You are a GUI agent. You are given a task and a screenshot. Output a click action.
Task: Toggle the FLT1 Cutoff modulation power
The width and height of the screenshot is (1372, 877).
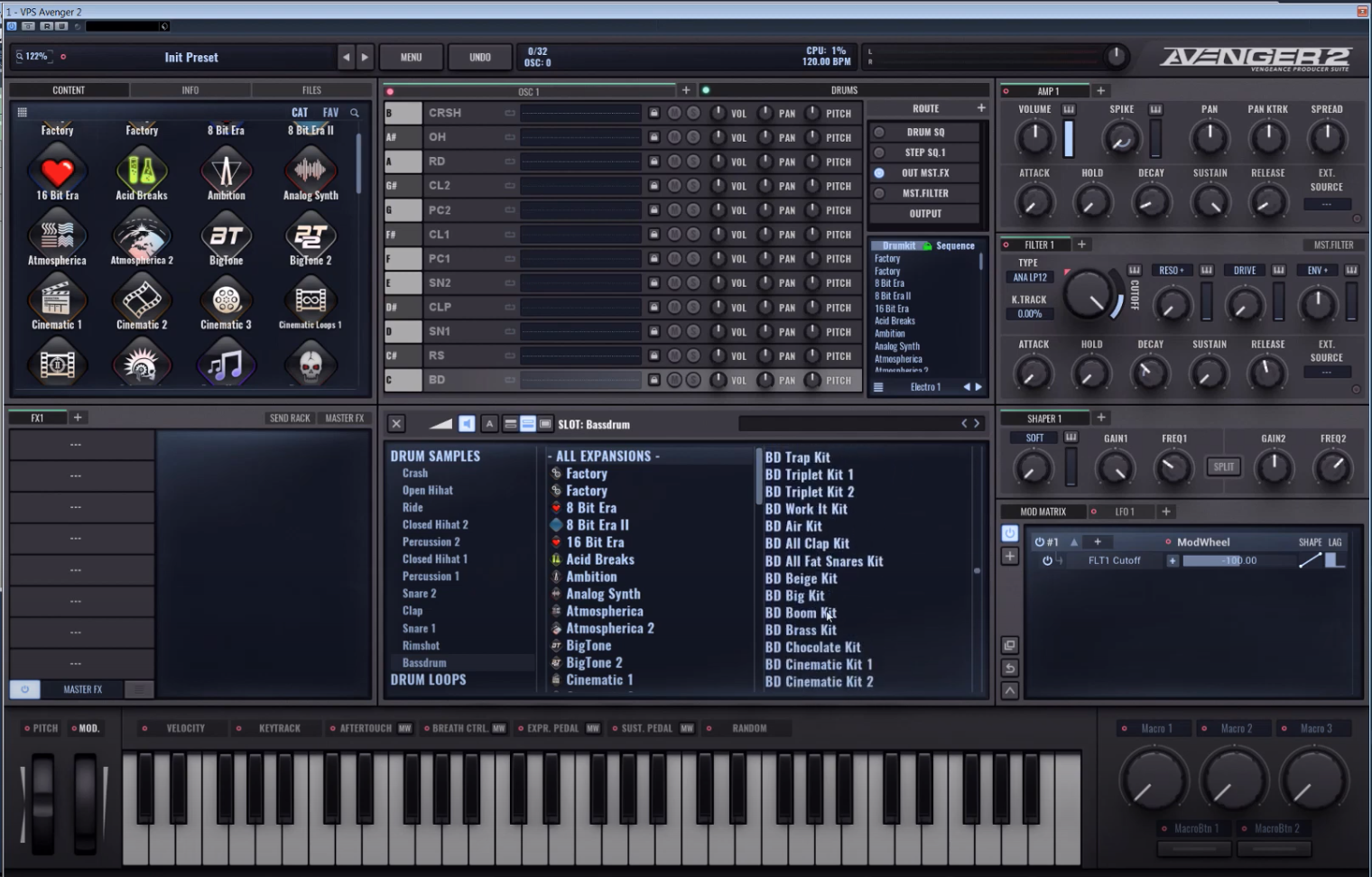tap(1047, 560)
